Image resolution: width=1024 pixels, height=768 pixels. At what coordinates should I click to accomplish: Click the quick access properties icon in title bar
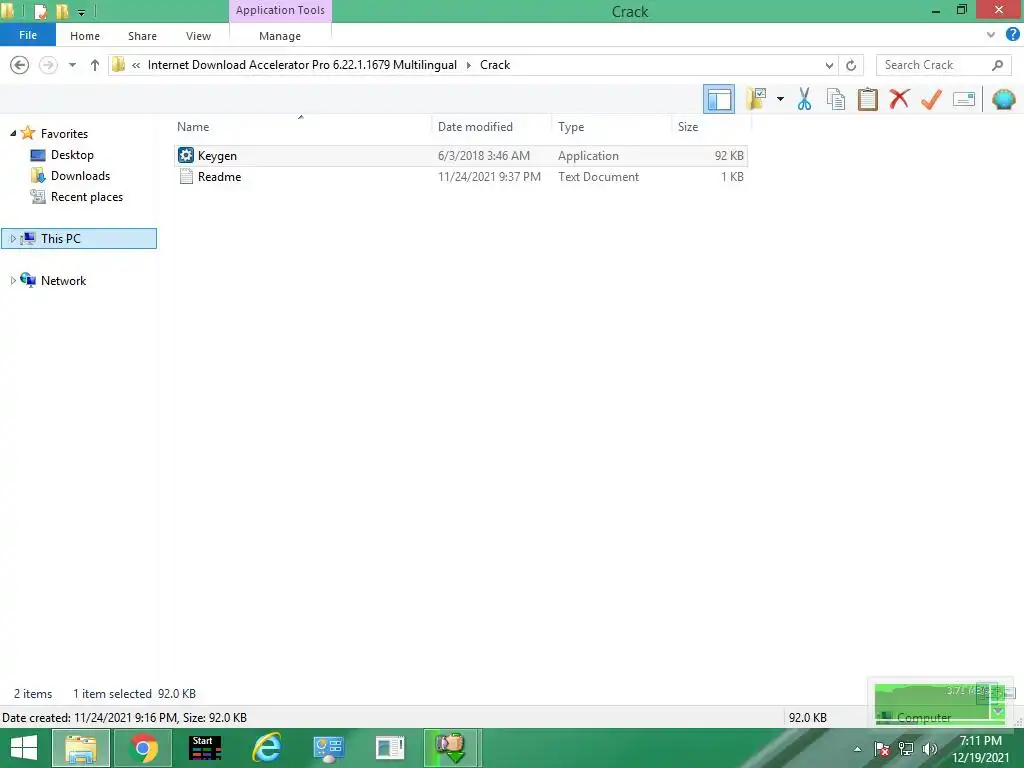pyautogui.click(x=40, y=11)
